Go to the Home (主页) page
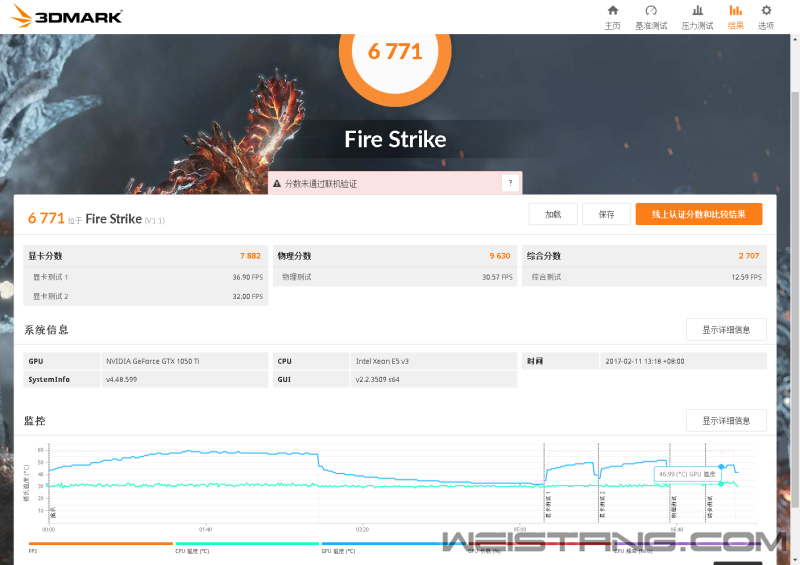Screen dimensions: 800x565 [x=613, y=17]
